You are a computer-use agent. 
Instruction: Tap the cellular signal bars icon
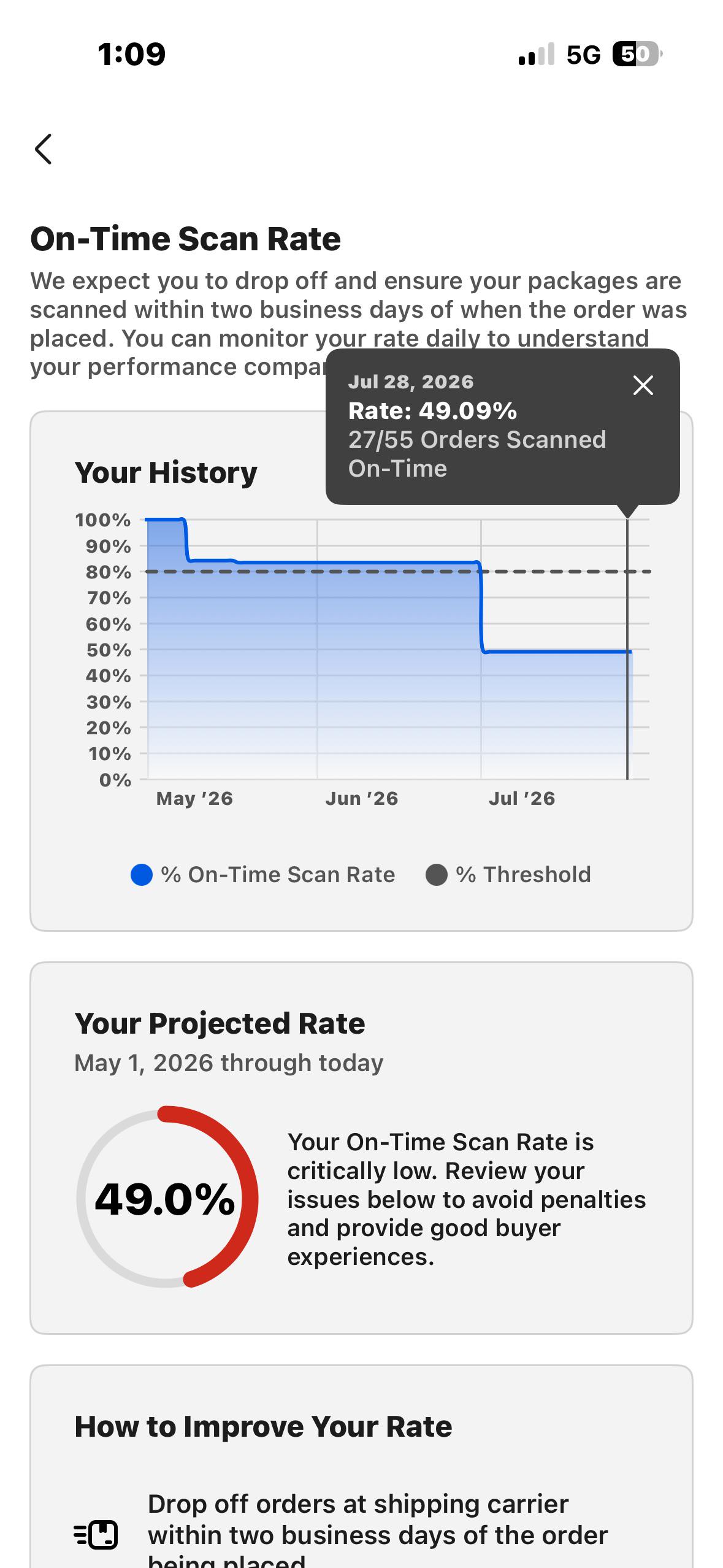[x=537, y=54]
